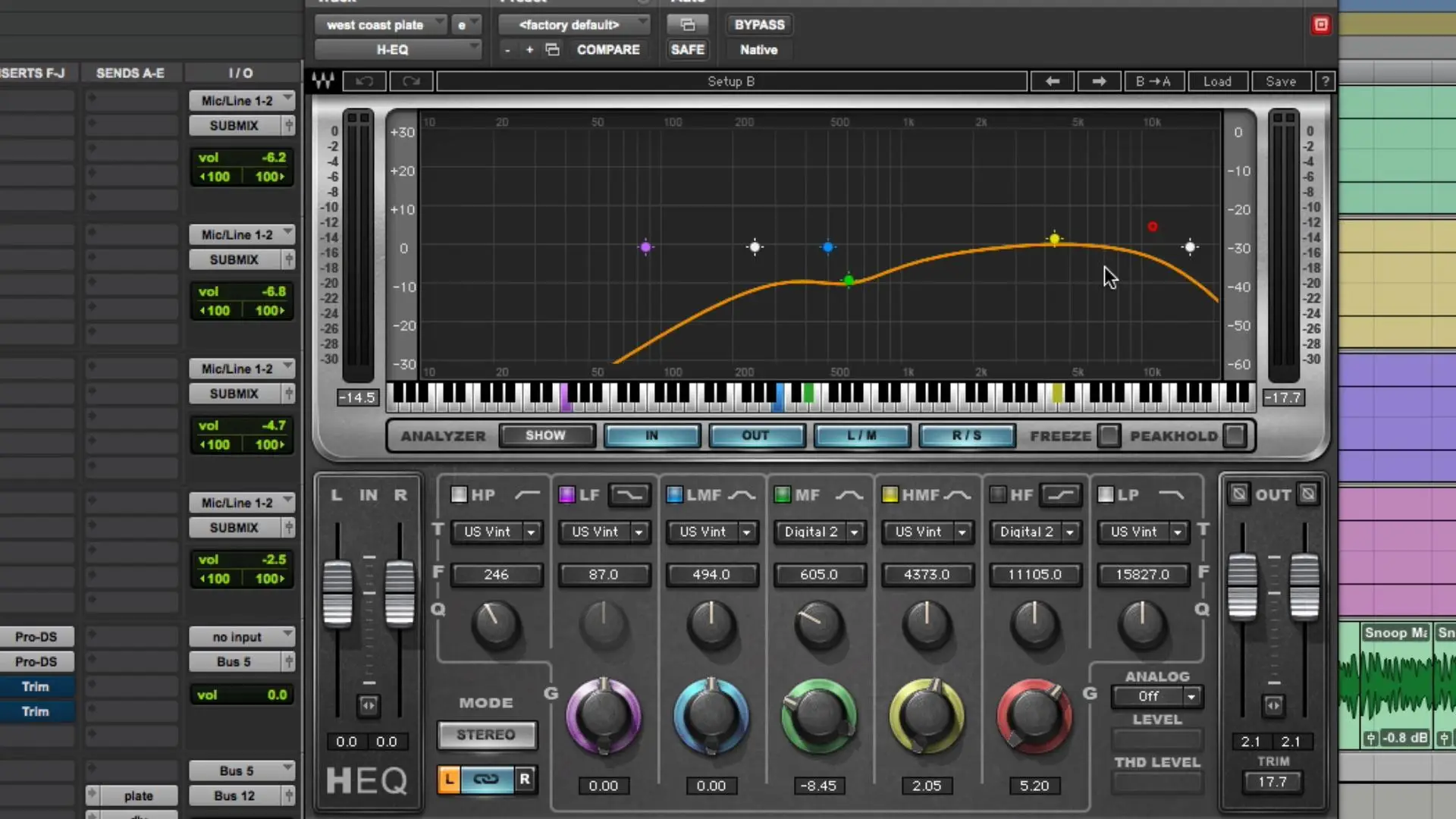
Task: Click the BYPASS button
Action: click(x=759, y=25)
